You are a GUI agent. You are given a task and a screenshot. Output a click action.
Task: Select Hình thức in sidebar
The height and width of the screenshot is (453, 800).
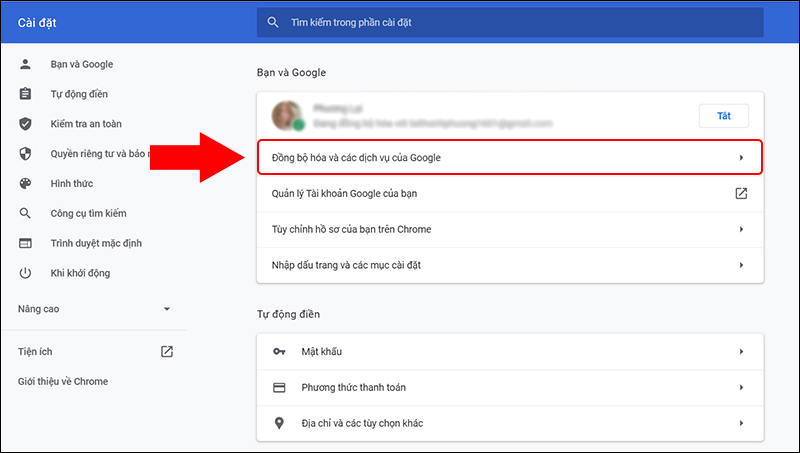point(72,184)
